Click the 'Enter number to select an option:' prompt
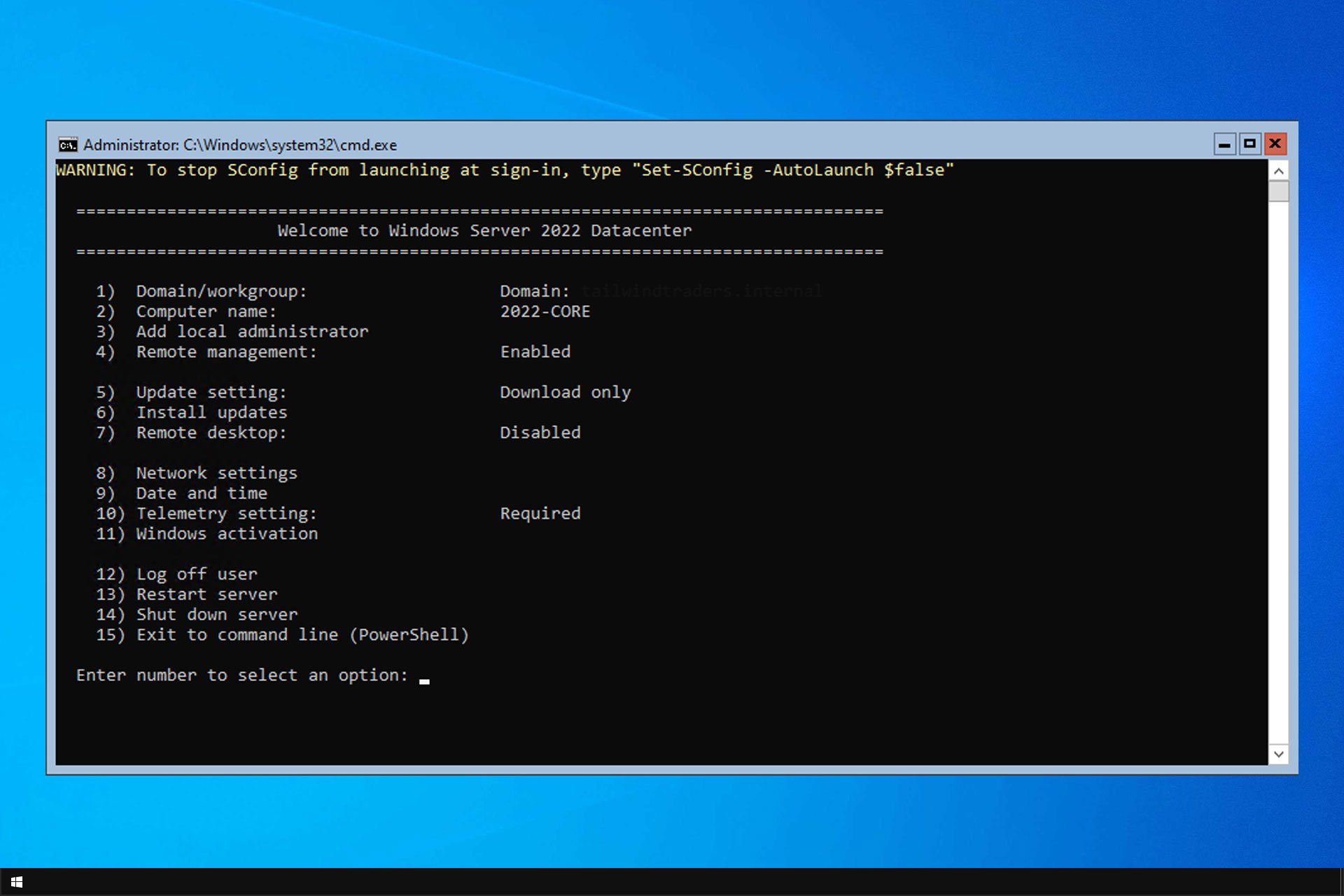1344x896 pixels. [242, 675]
